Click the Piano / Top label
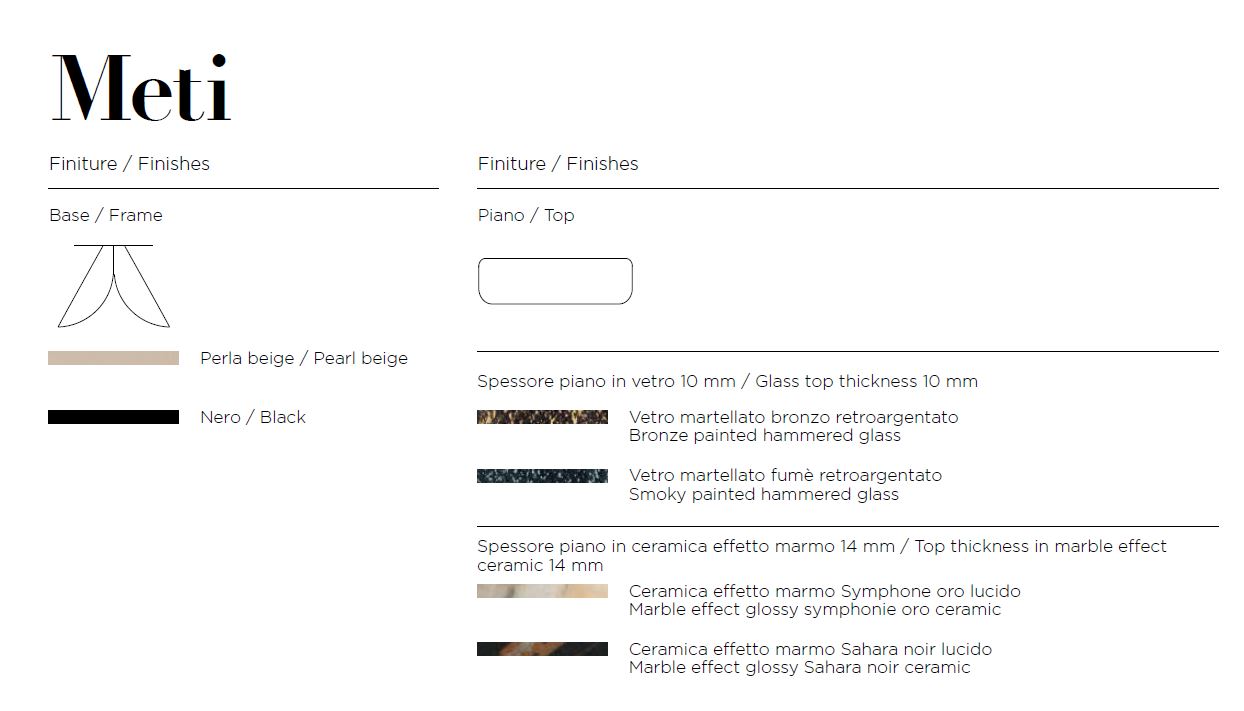This screenshot has height=711, width=1244. [526, 215]
